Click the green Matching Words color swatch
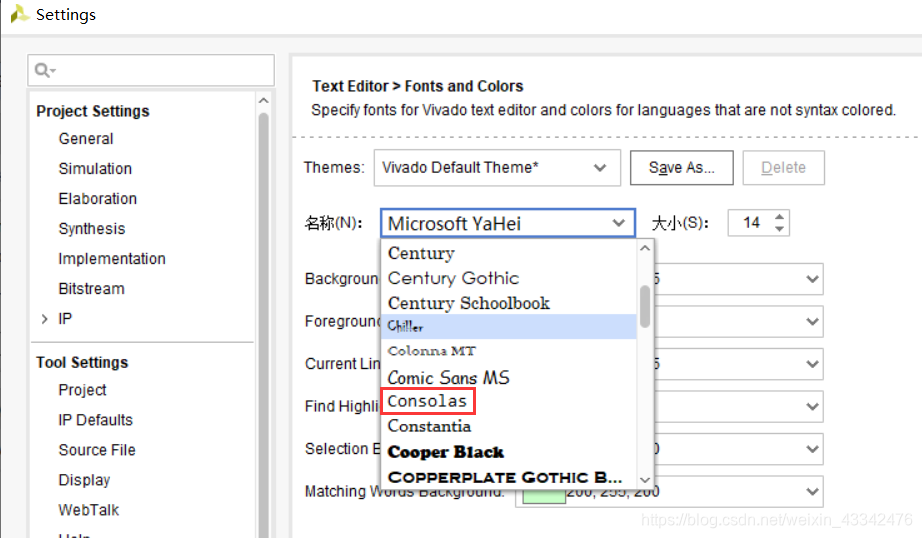Screen dimensions: 922x538 tap(544, 496)
